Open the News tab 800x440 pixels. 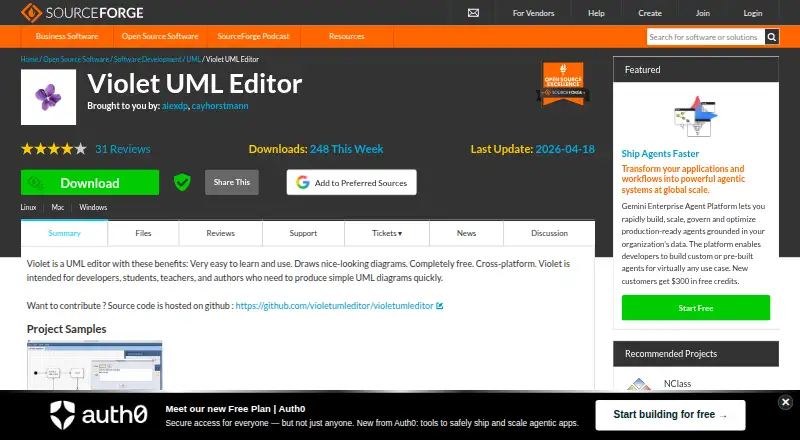[x=466, y=233]
